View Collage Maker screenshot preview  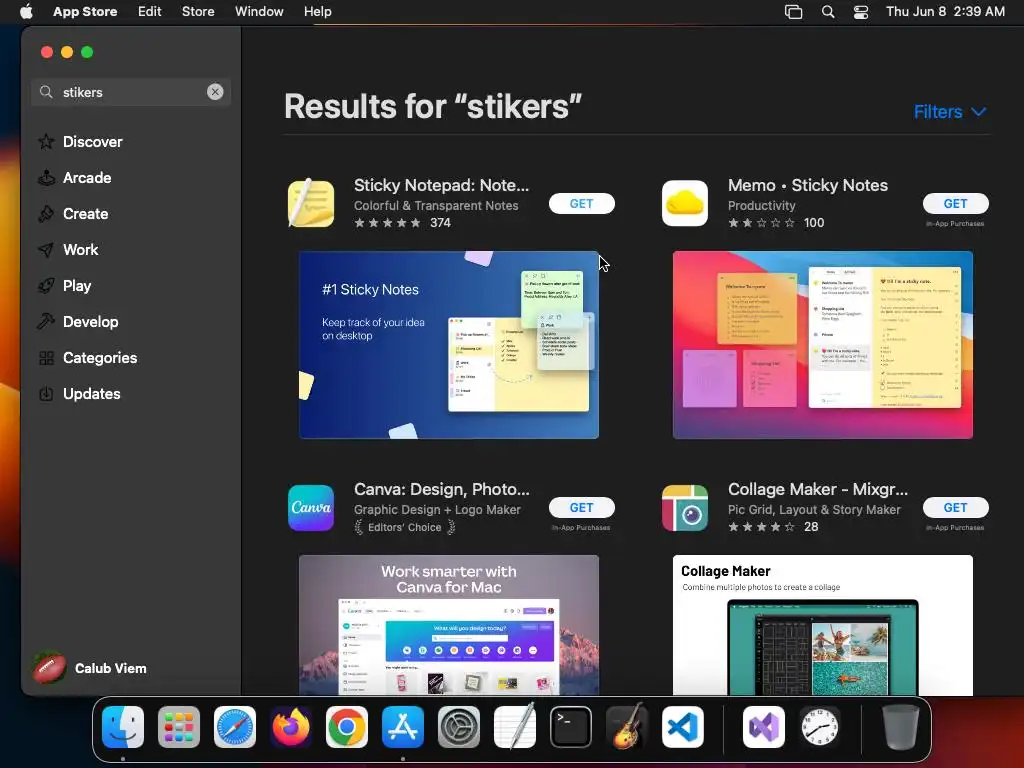(x=822, y=625)
